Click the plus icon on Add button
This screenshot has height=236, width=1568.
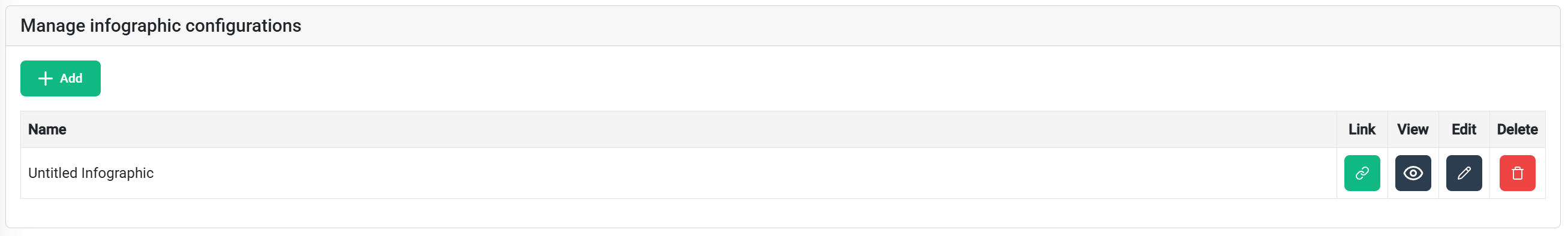click(x=46, y=78)
